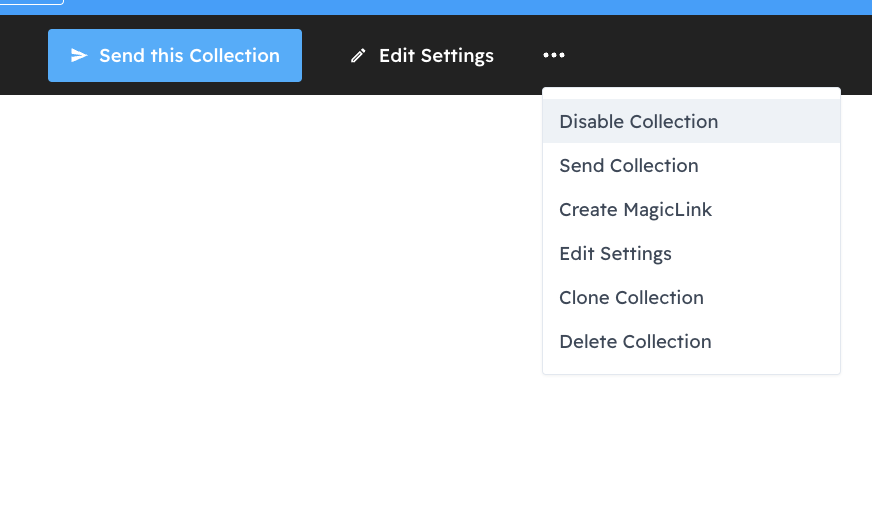Viewport: 872px width, 506px height.
Task: Click the "Edit Settings" label next to pencil
Action: (x=436, y=56)
